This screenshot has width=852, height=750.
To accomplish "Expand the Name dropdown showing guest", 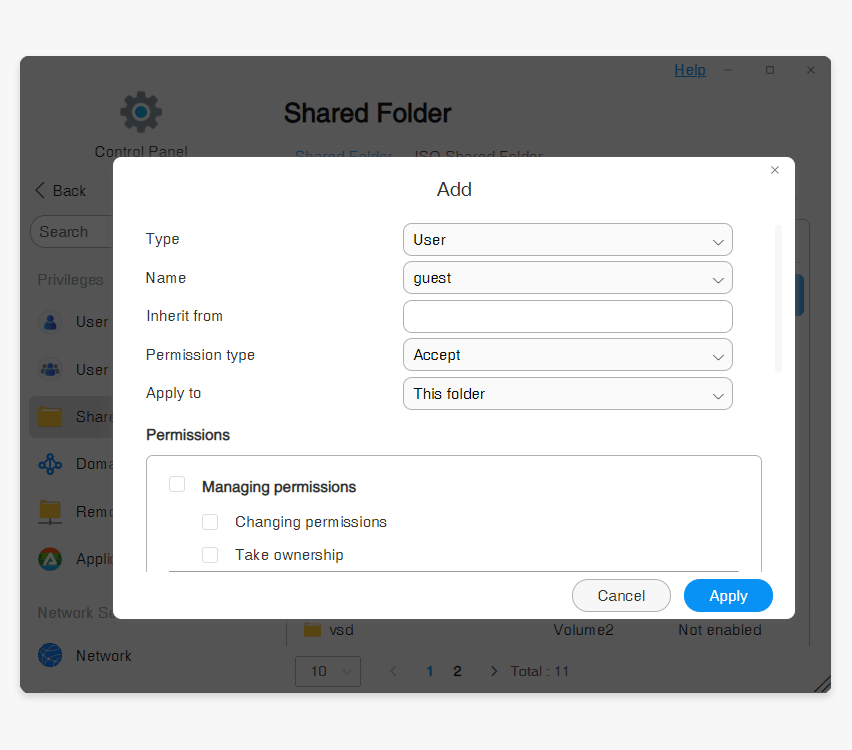I will tap(567, 278).
